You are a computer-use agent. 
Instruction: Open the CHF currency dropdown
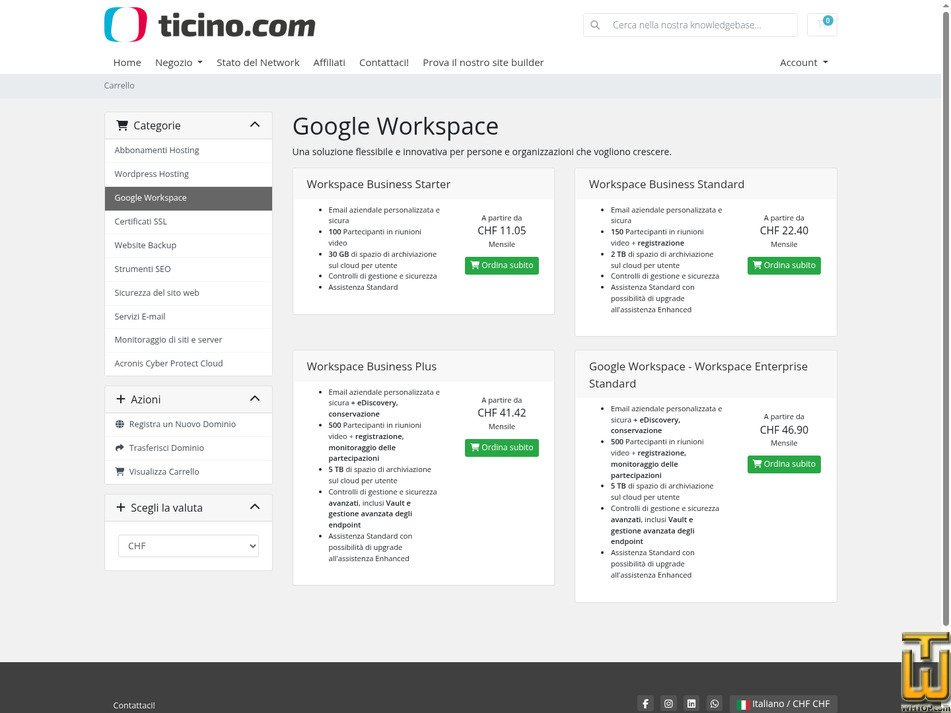pyautogui.click(x=188, y=546)
